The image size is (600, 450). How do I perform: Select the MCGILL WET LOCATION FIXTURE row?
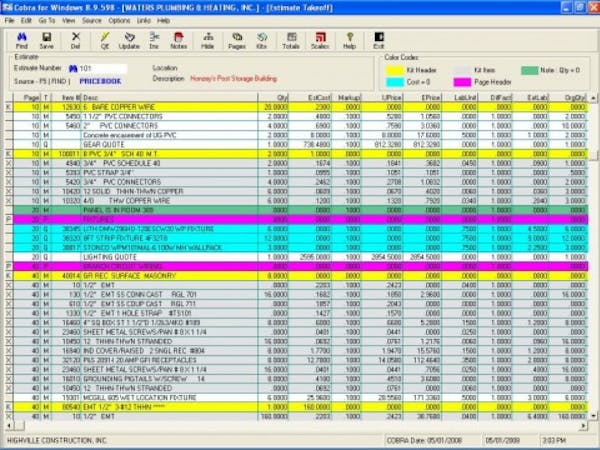click(x=301, y=398)
